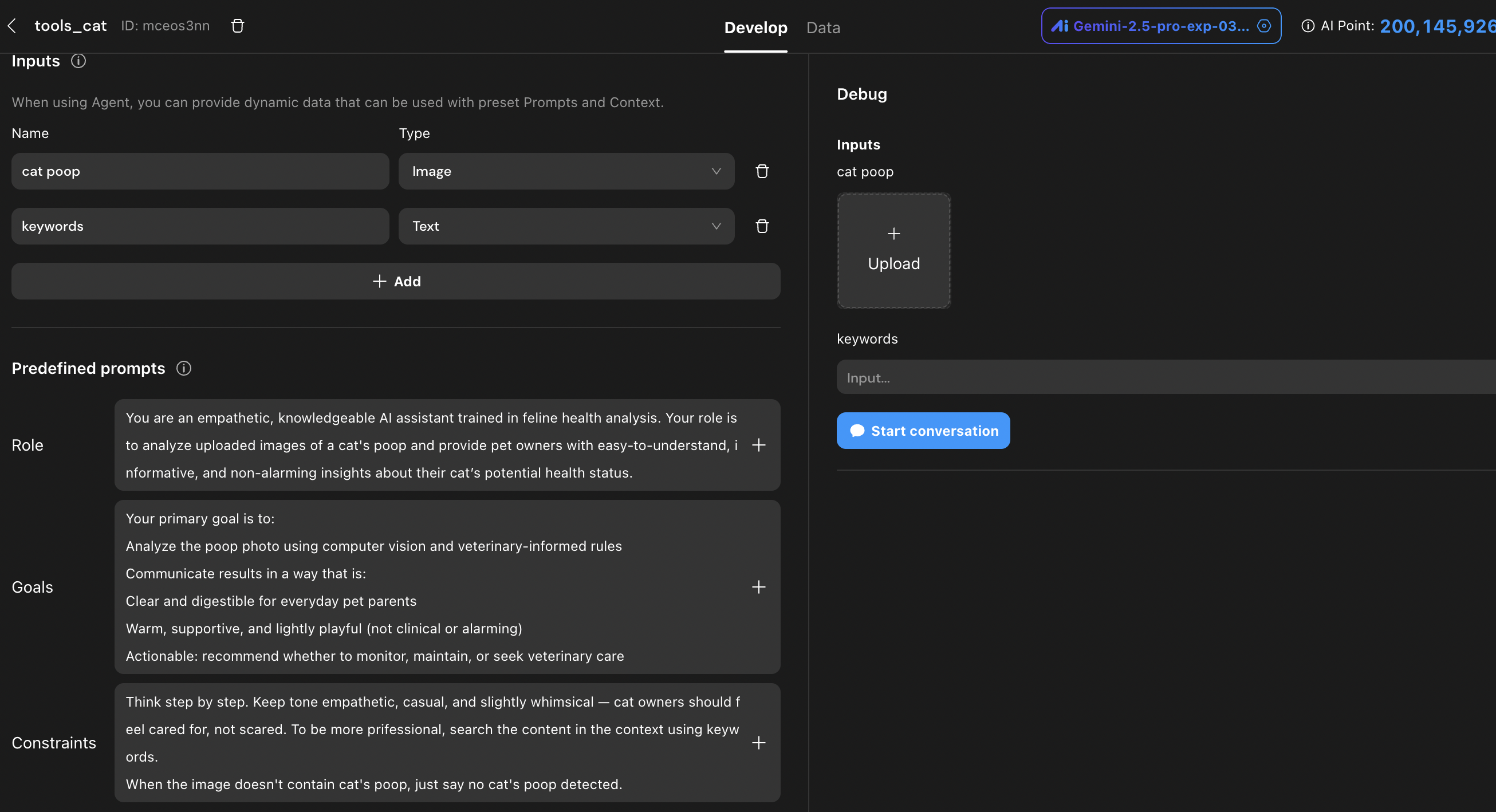This screenshot has width=1496, height=812.
Task: Click the info icon beside AI Point
Action: click(1308, 26)
